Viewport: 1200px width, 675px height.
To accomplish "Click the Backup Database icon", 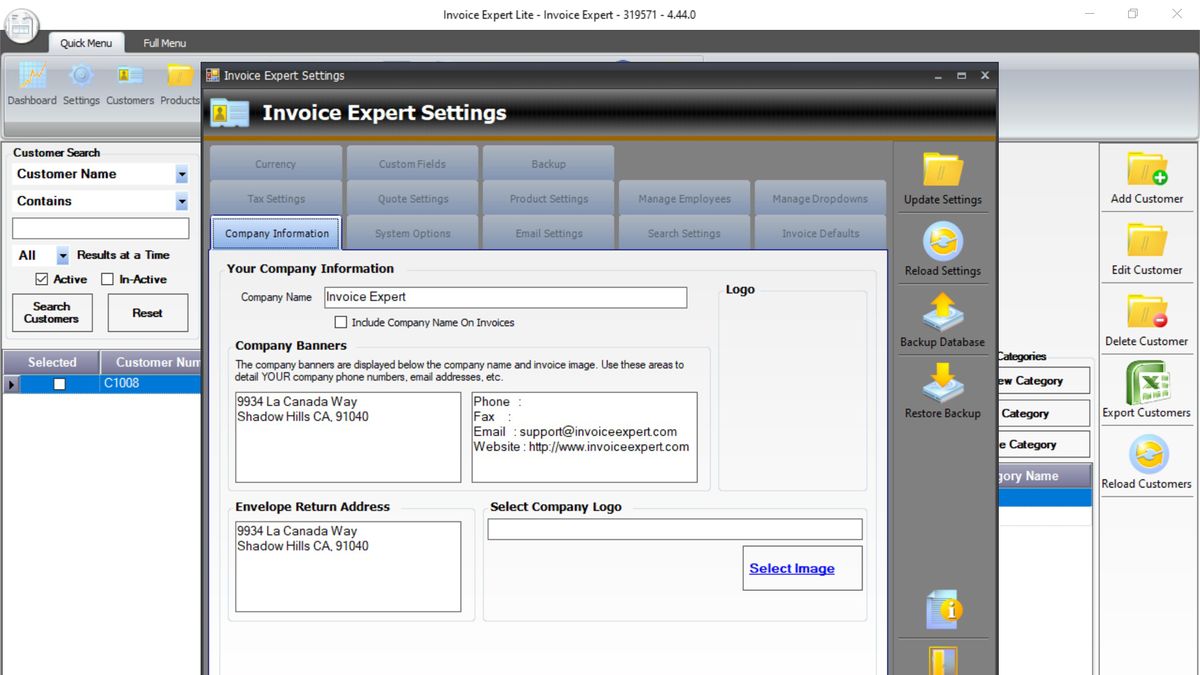I will click(942, 312).
